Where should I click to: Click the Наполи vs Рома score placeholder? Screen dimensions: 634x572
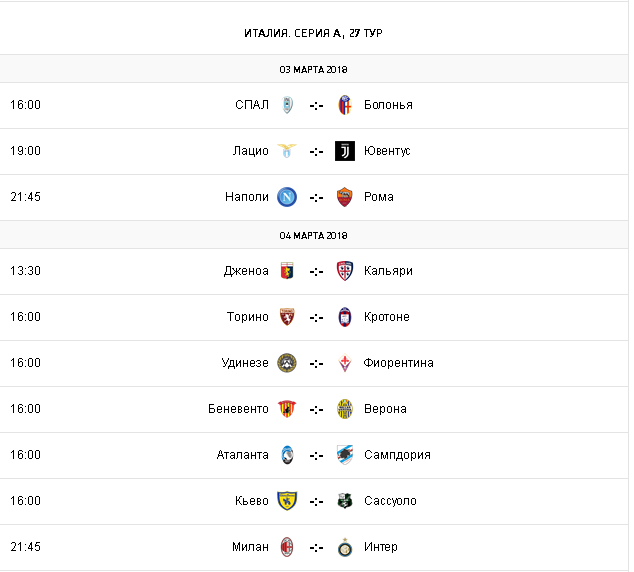tap(316, 197)
